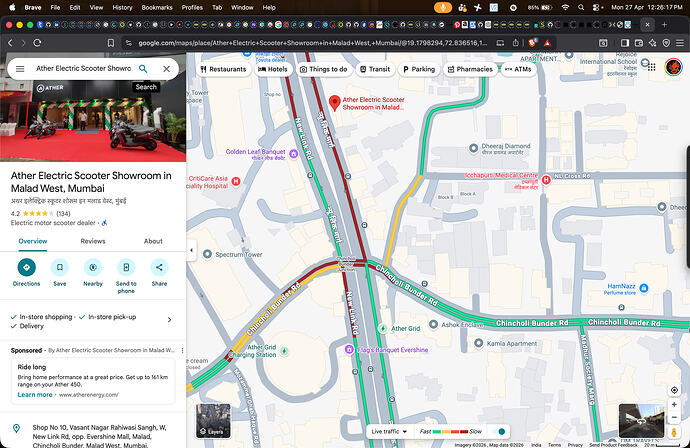The image size is (690, 448).
Task: Click the red Ather showroom map pin
Action: click(x=334, y=103)
